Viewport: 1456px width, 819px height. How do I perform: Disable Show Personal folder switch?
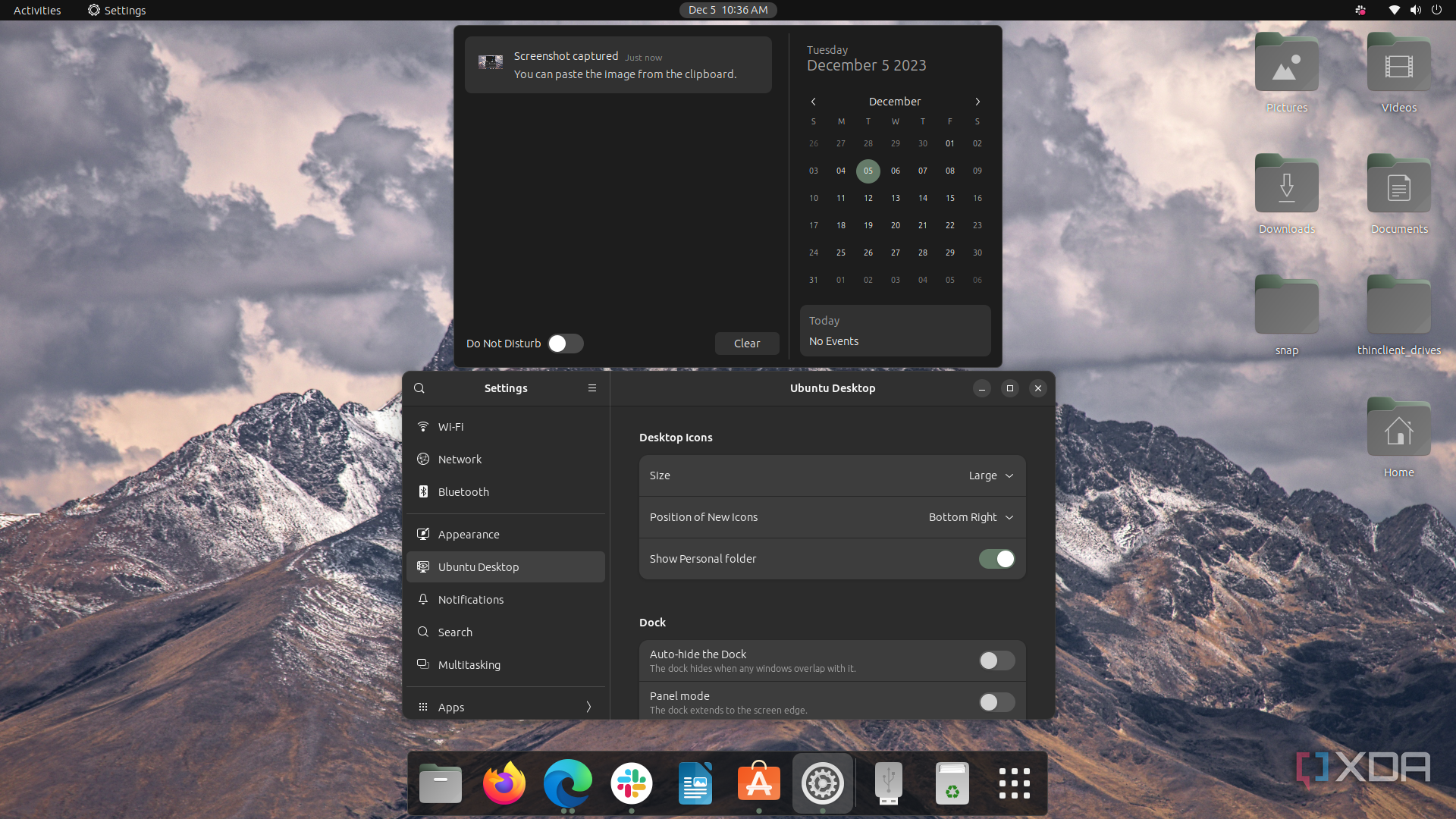click(x=996, y=559)
